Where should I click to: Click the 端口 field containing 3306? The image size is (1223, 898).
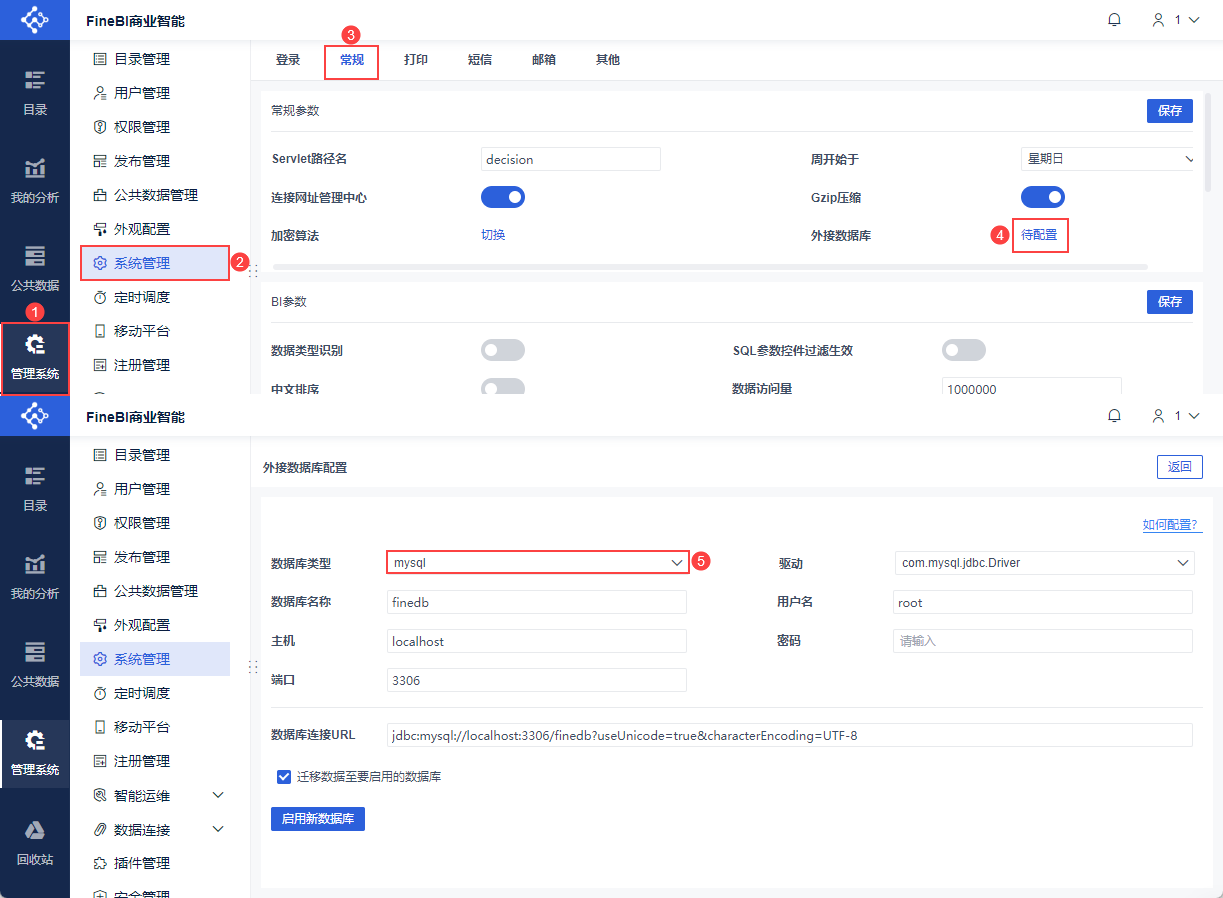(x=537, y=680)
